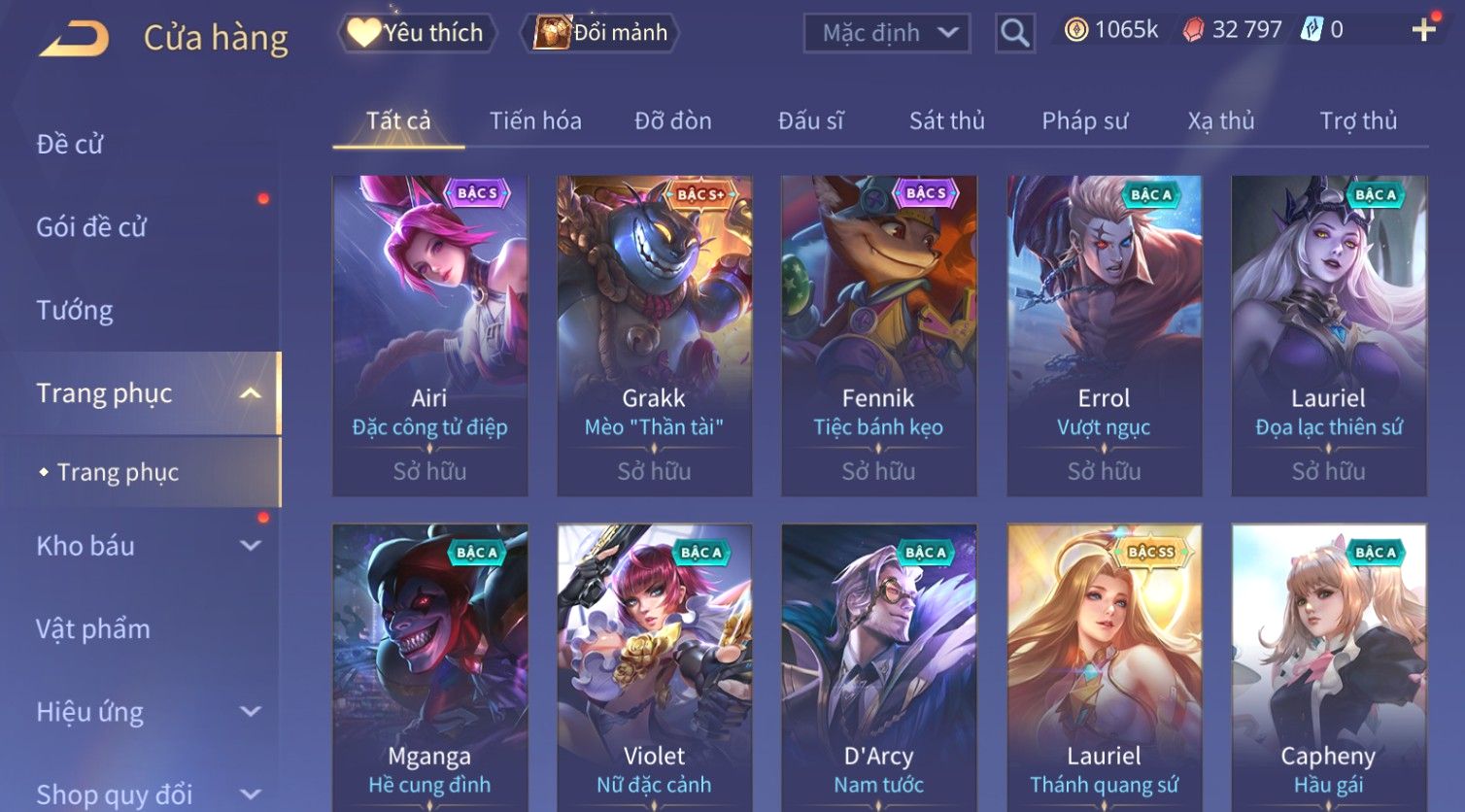The width and height of the screenshot is (1465, 812).
Task: Open Lauriel Thánh quang sứ skin card
Action: coord(1104,668)
